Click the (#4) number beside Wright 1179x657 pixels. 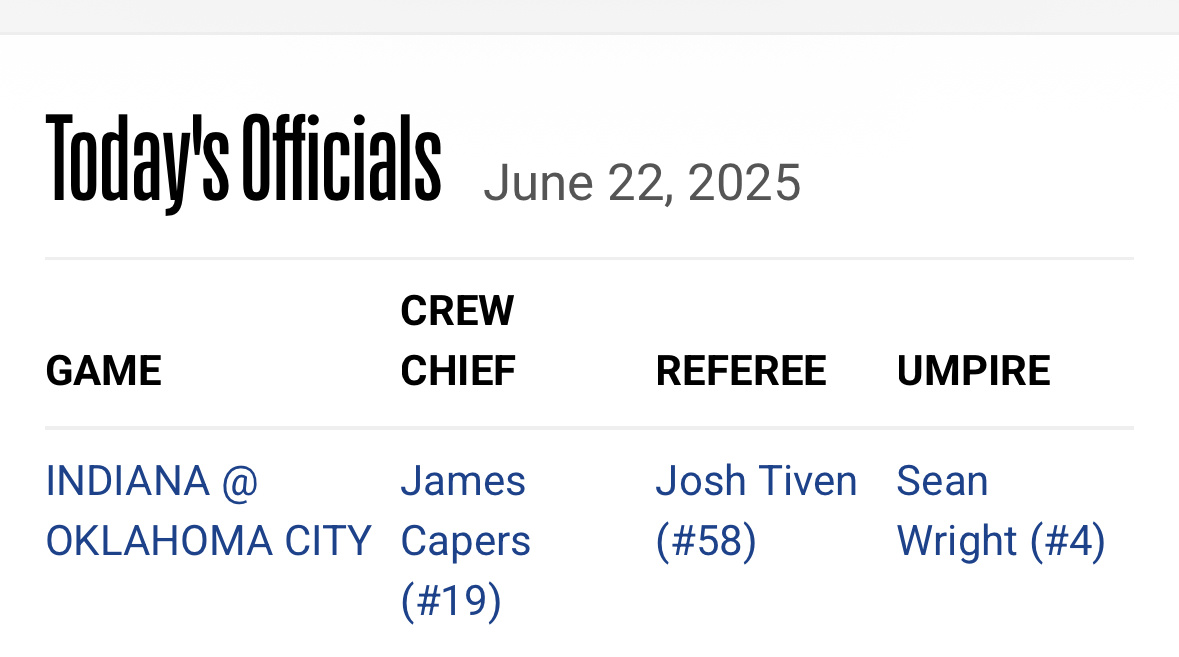(x=1068, y=541)
